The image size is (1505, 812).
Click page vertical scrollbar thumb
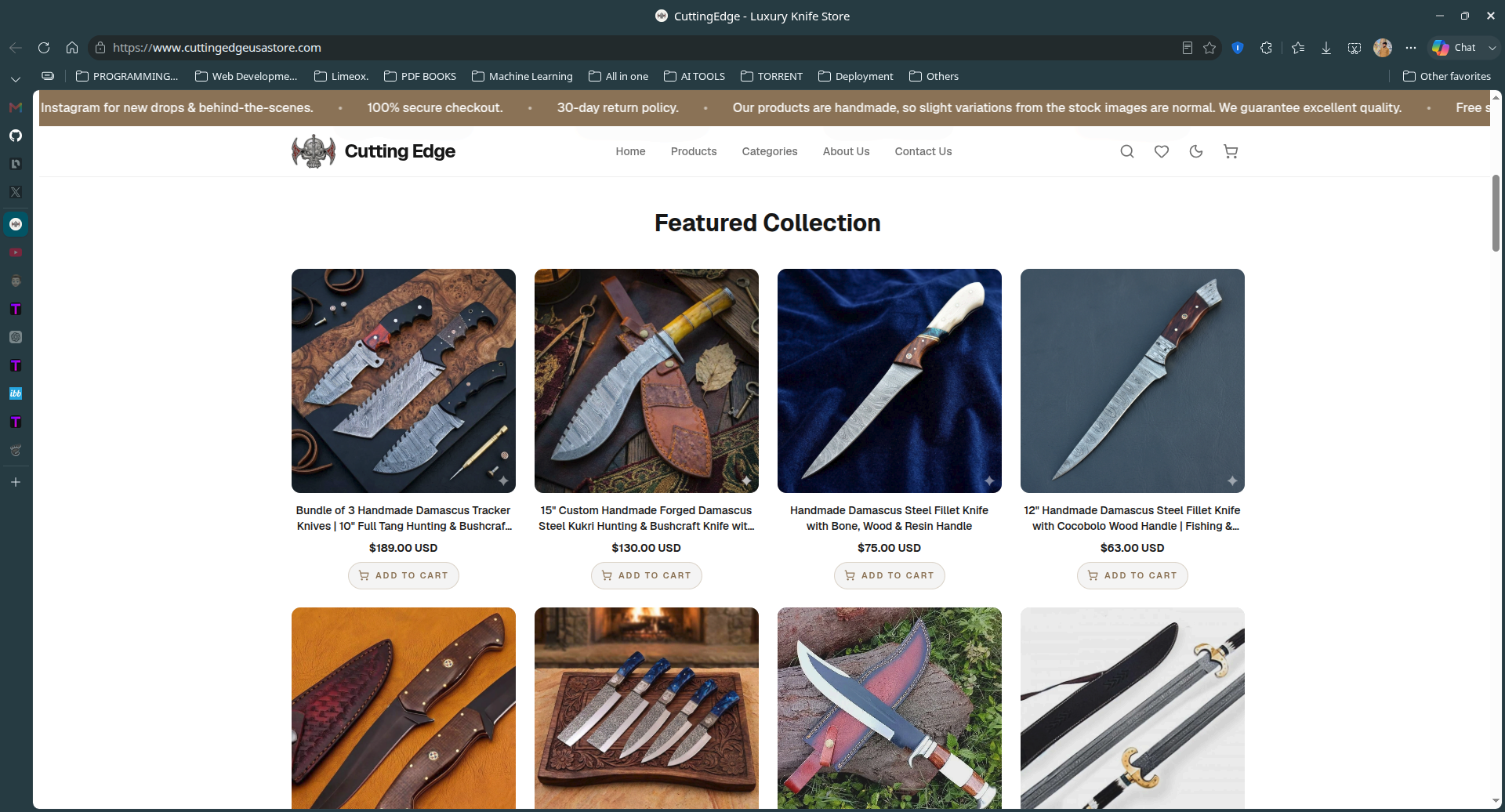pyautogui.click(x=1496, y=213)
